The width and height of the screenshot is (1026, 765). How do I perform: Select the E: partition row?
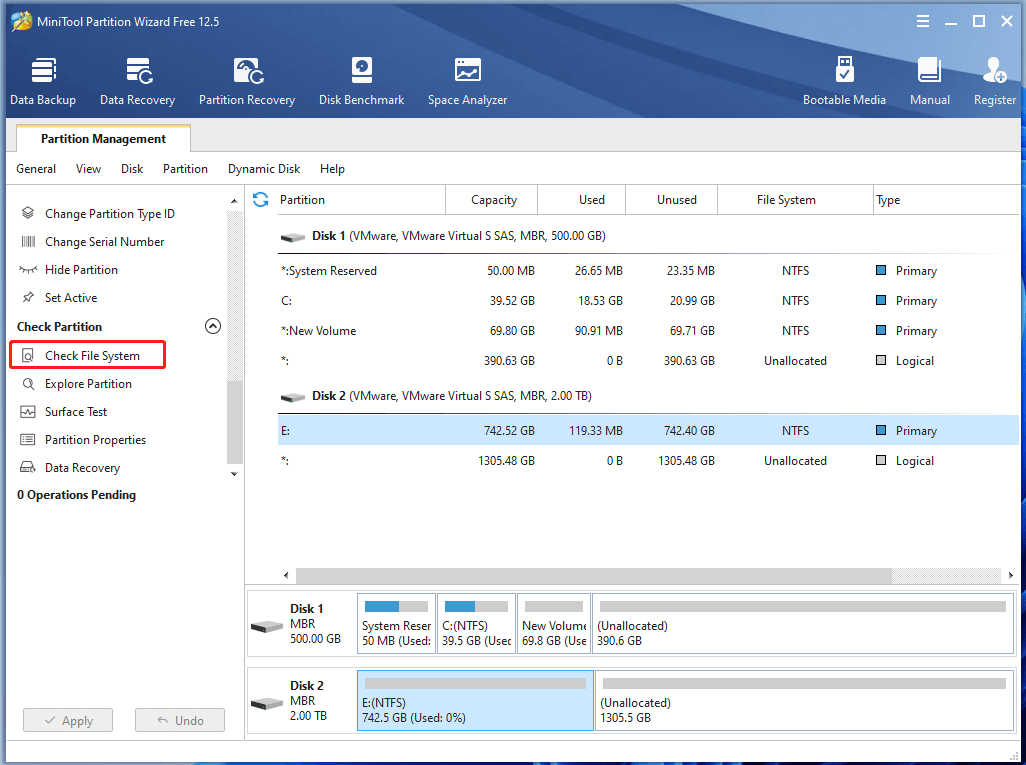click(648, 431)
